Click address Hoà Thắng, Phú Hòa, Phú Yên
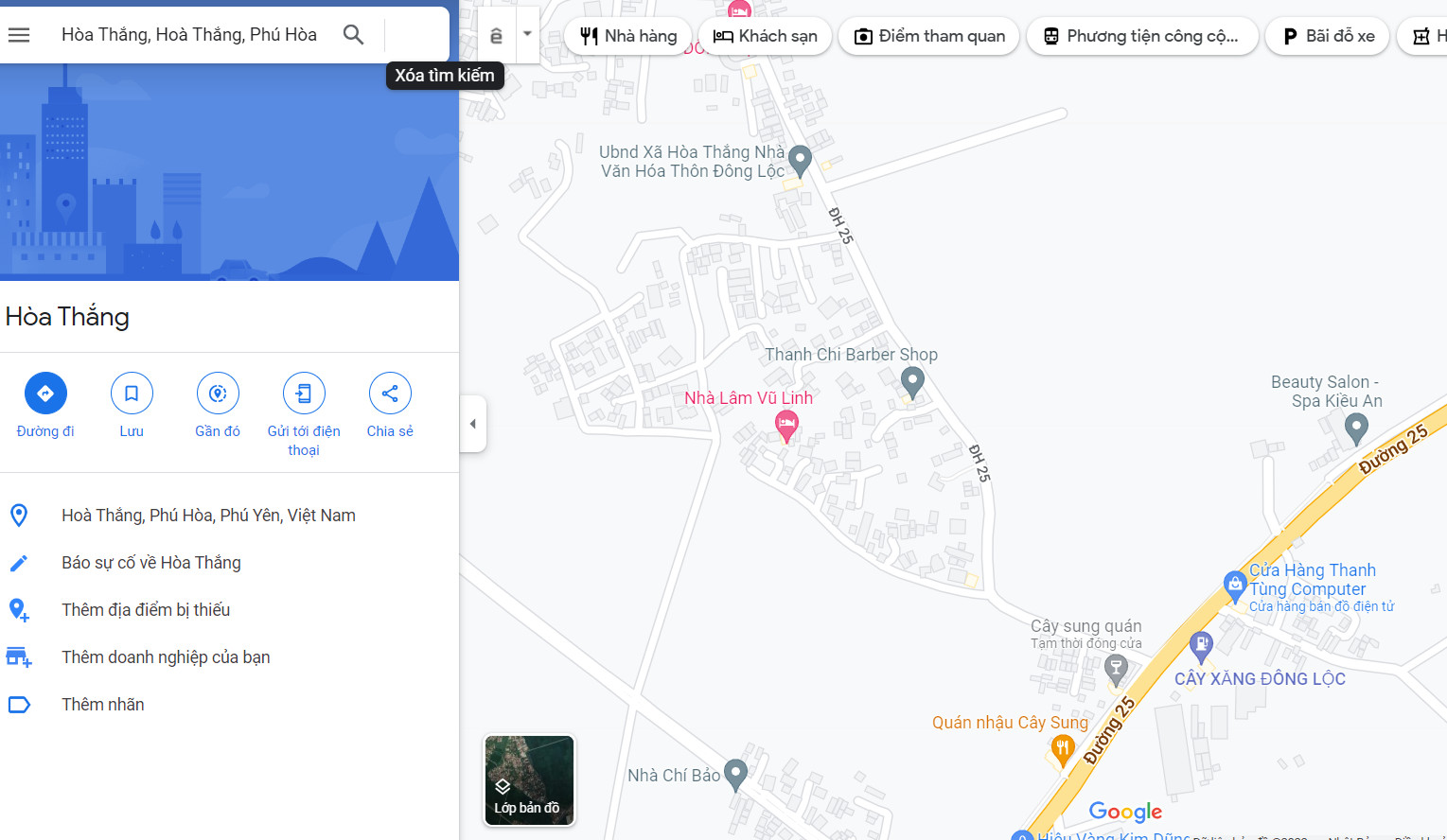Viewport: 1447px width, 840px height. tap(209, 516)
